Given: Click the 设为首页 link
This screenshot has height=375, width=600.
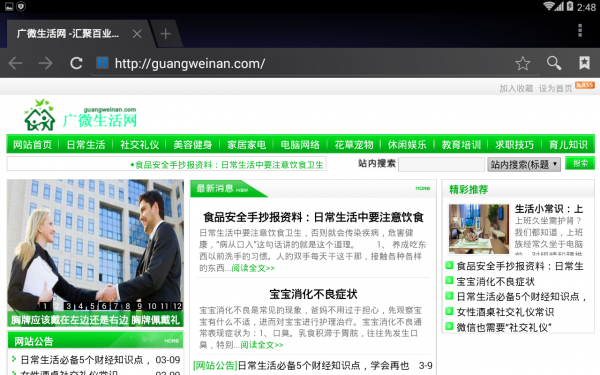Looking at the screenshot, I should [556, 88].
